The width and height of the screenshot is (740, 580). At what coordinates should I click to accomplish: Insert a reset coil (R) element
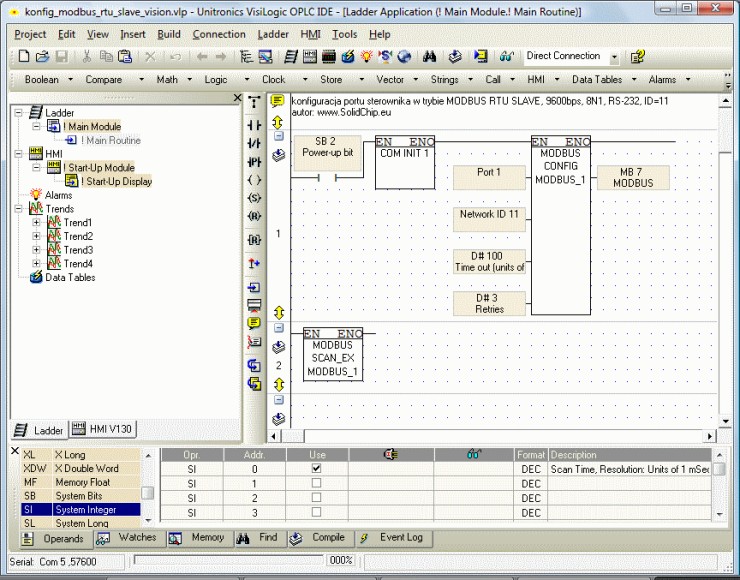pos(254,216)
